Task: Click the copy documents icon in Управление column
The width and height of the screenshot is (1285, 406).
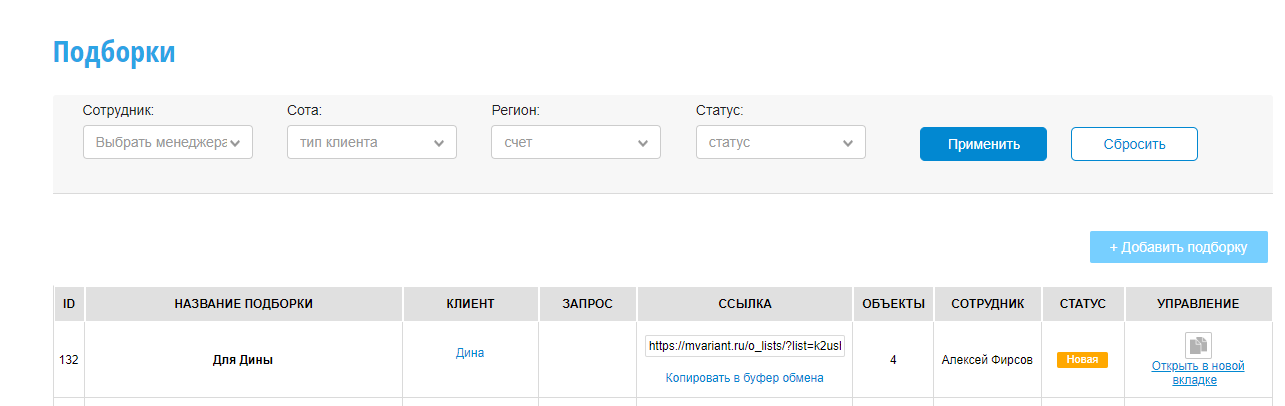Action: (x=1198, y=346)
